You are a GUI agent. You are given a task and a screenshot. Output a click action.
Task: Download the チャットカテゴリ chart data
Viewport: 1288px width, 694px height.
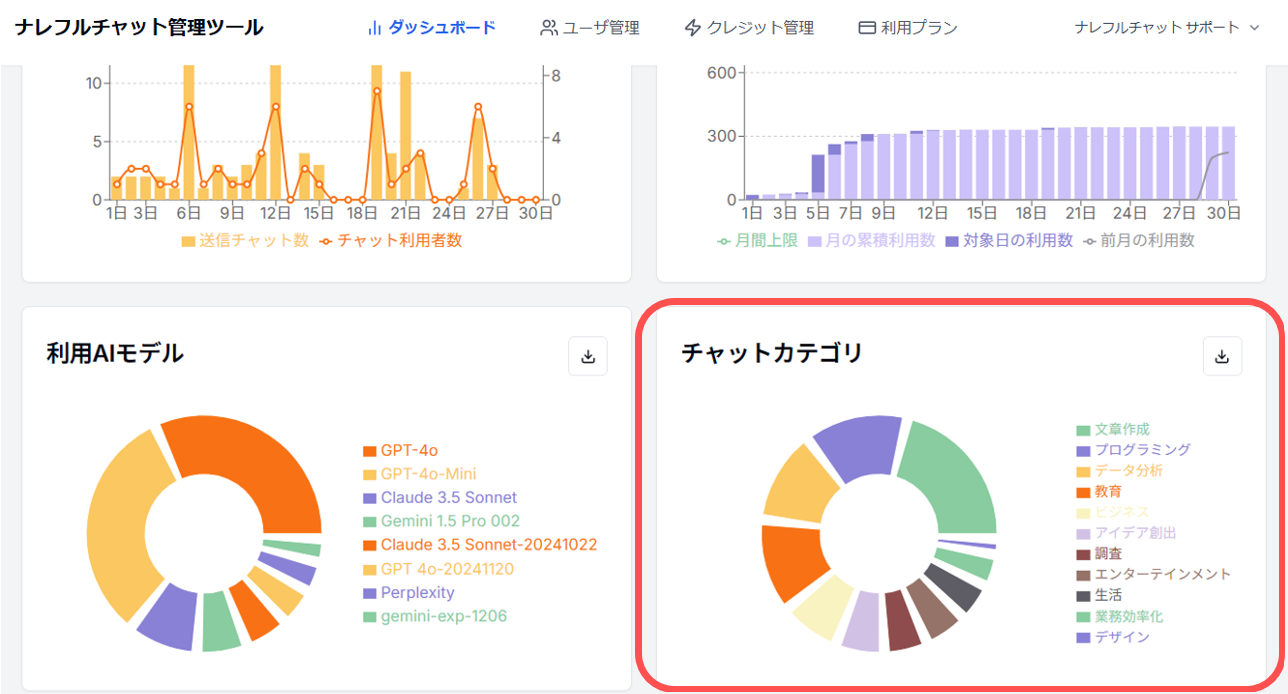1221,357
